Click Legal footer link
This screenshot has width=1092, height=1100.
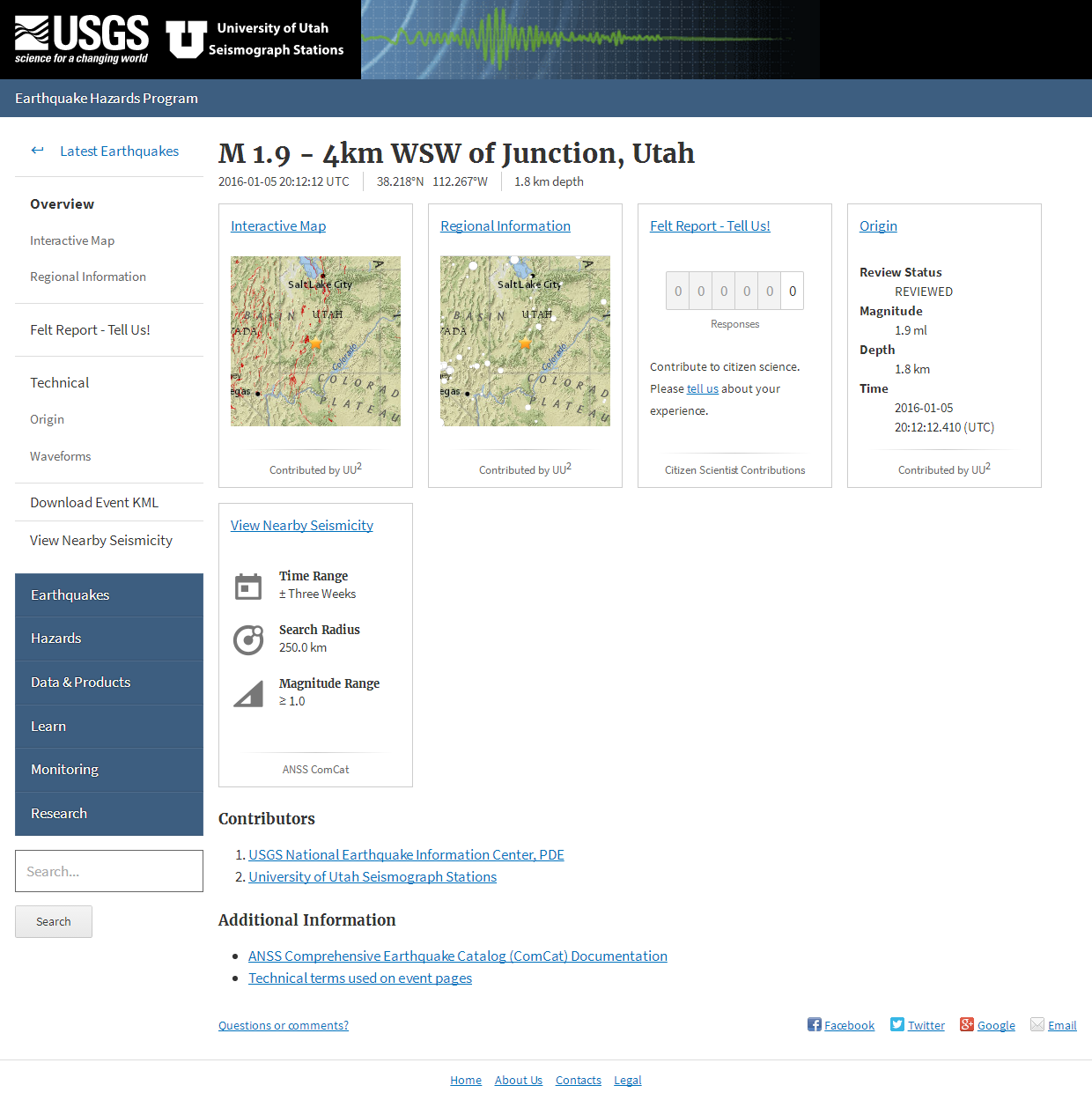[x=628, y=1080]
